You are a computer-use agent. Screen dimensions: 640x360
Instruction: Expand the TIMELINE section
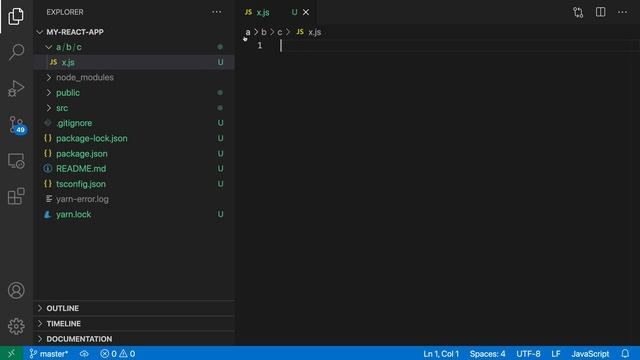[x=134, y=324]
